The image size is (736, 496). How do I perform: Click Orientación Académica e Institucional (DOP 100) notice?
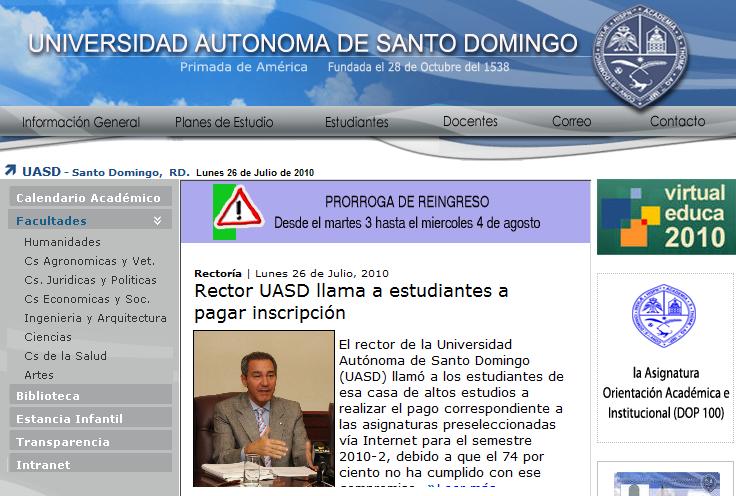pyautogui.click(x=666, y=393)
